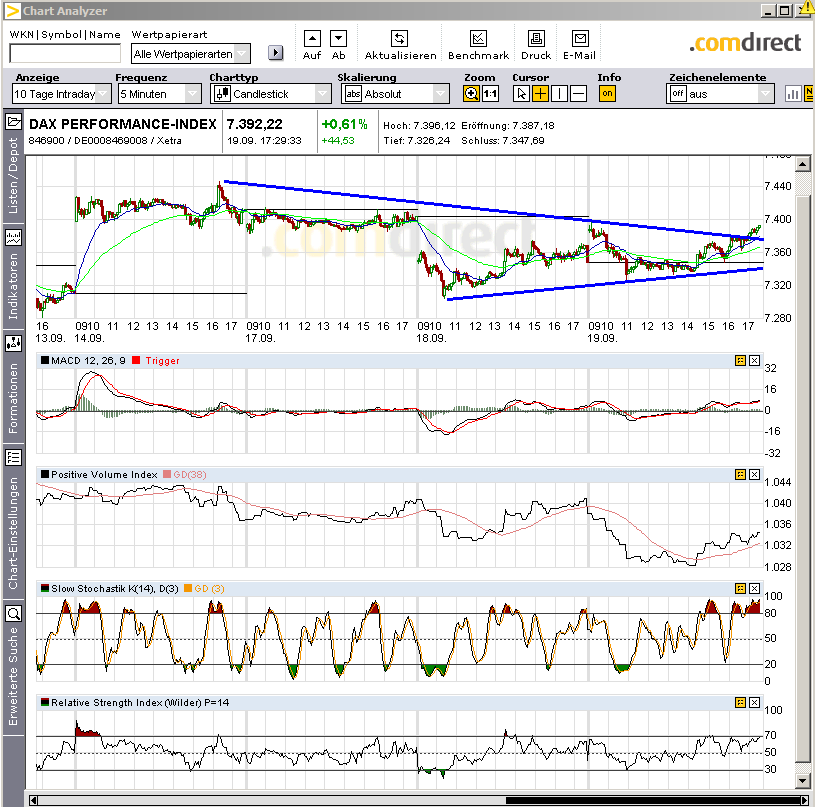Screen dimensions: 815x807
Task: Close the Relative Strength Index panel
Action: [x=755, y=702]
